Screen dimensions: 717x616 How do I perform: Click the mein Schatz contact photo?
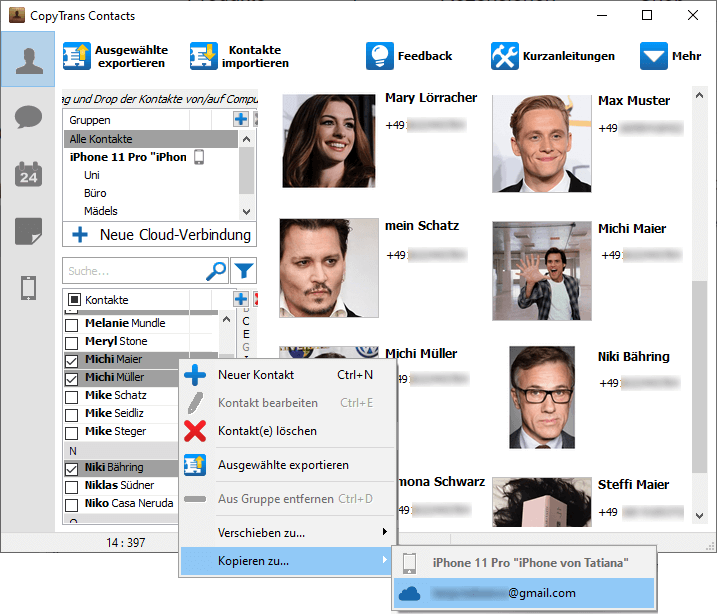pyautogui.click(x=329, y=268)
